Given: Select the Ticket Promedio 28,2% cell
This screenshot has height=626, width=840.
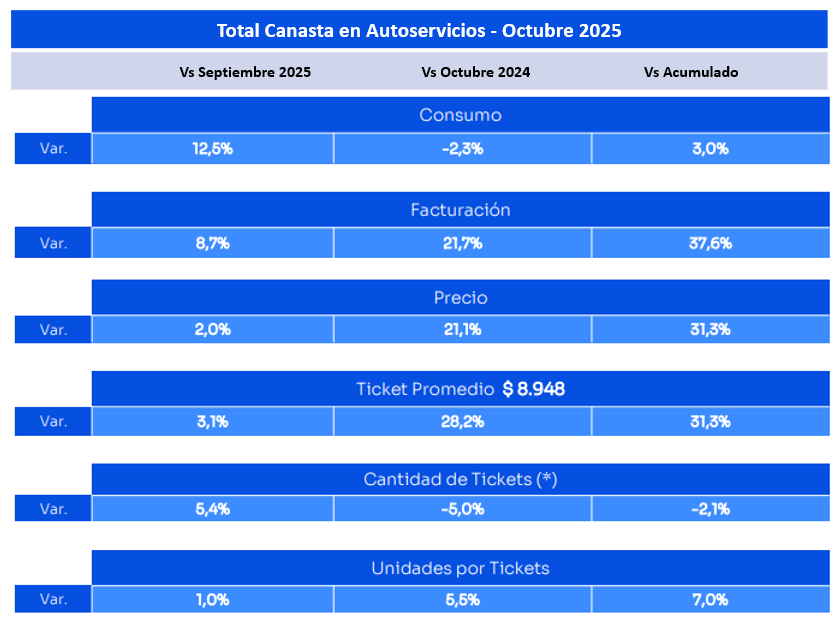Looking at the screenshot, I should click(x=463, y=421).
